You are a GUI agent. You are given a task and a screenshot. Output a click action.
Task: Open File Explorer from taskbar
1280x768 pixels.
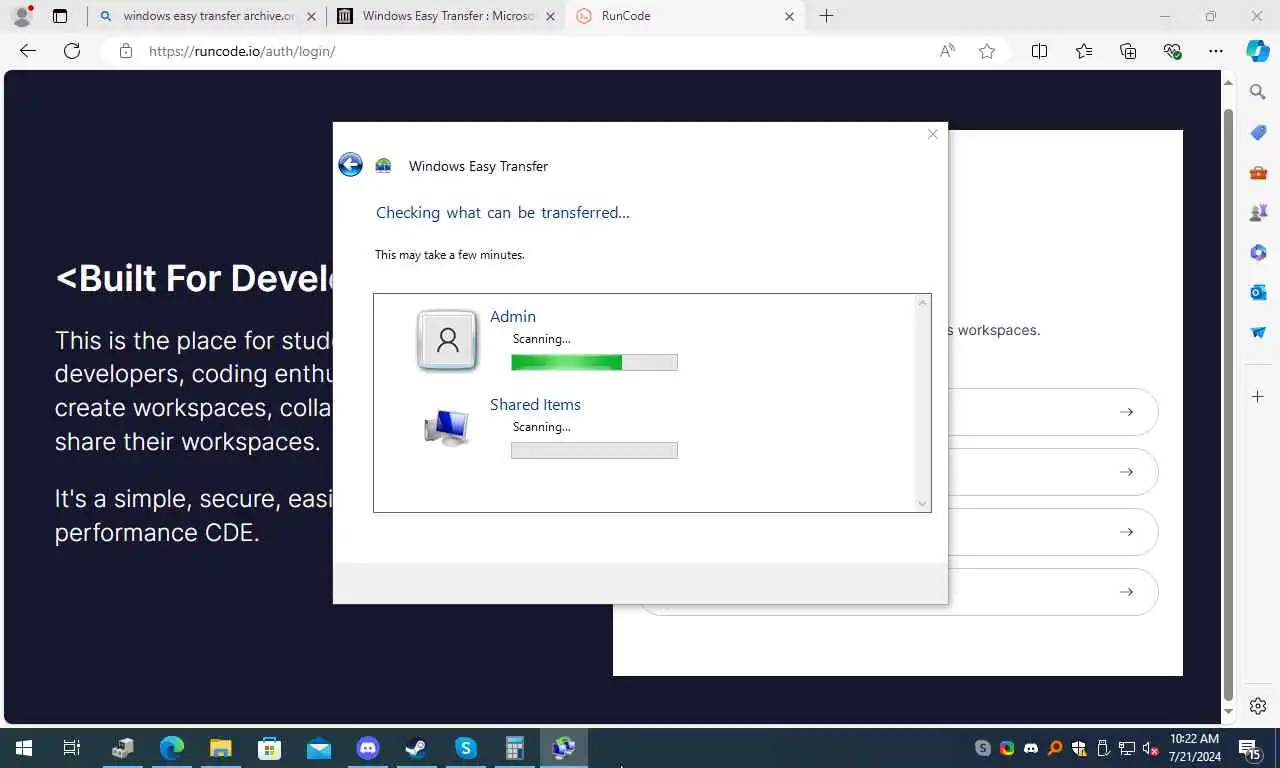[220, 748]
